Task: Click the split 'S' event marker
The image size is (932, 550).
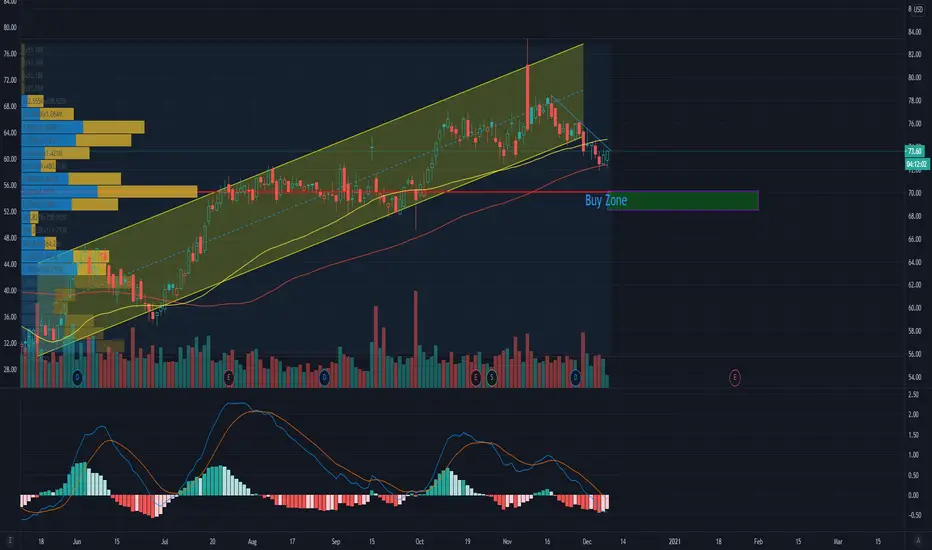Action: 492,378
